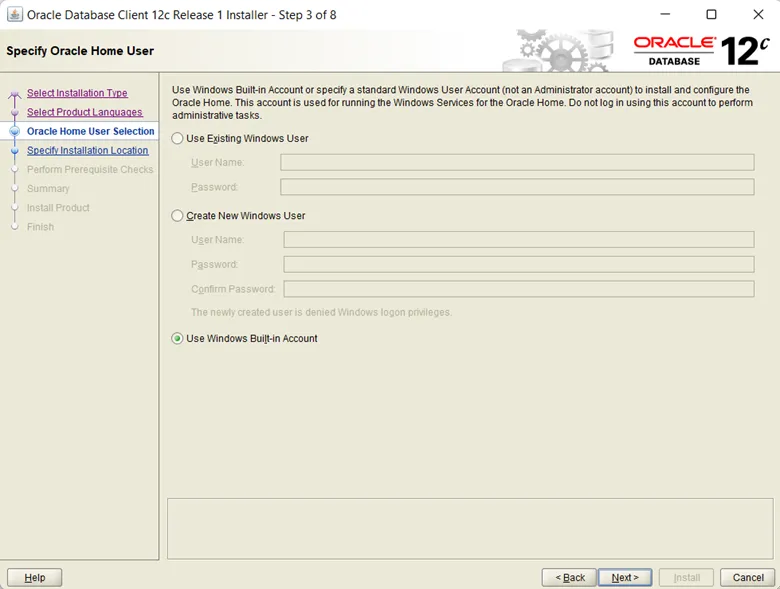Open Select Product Languages step link

click(85, 112)
